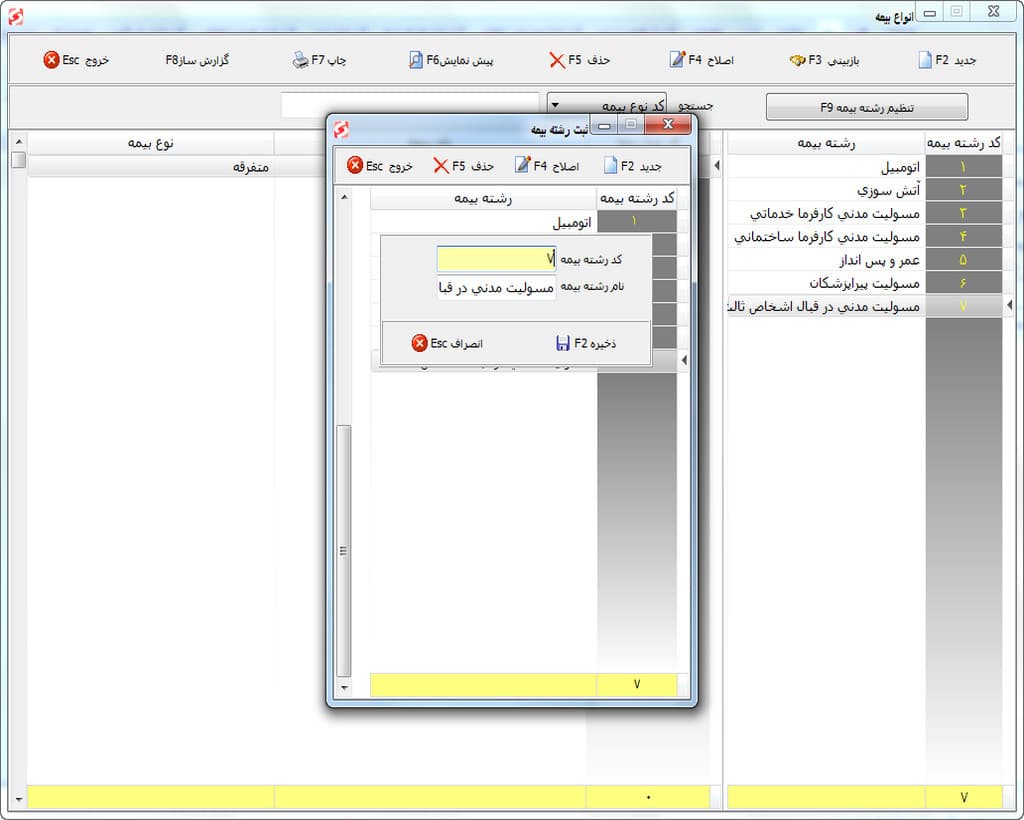Cancel with the انصراف Esc button
1024x820 pixels.
pyautogui.click(x=420, y=343)
